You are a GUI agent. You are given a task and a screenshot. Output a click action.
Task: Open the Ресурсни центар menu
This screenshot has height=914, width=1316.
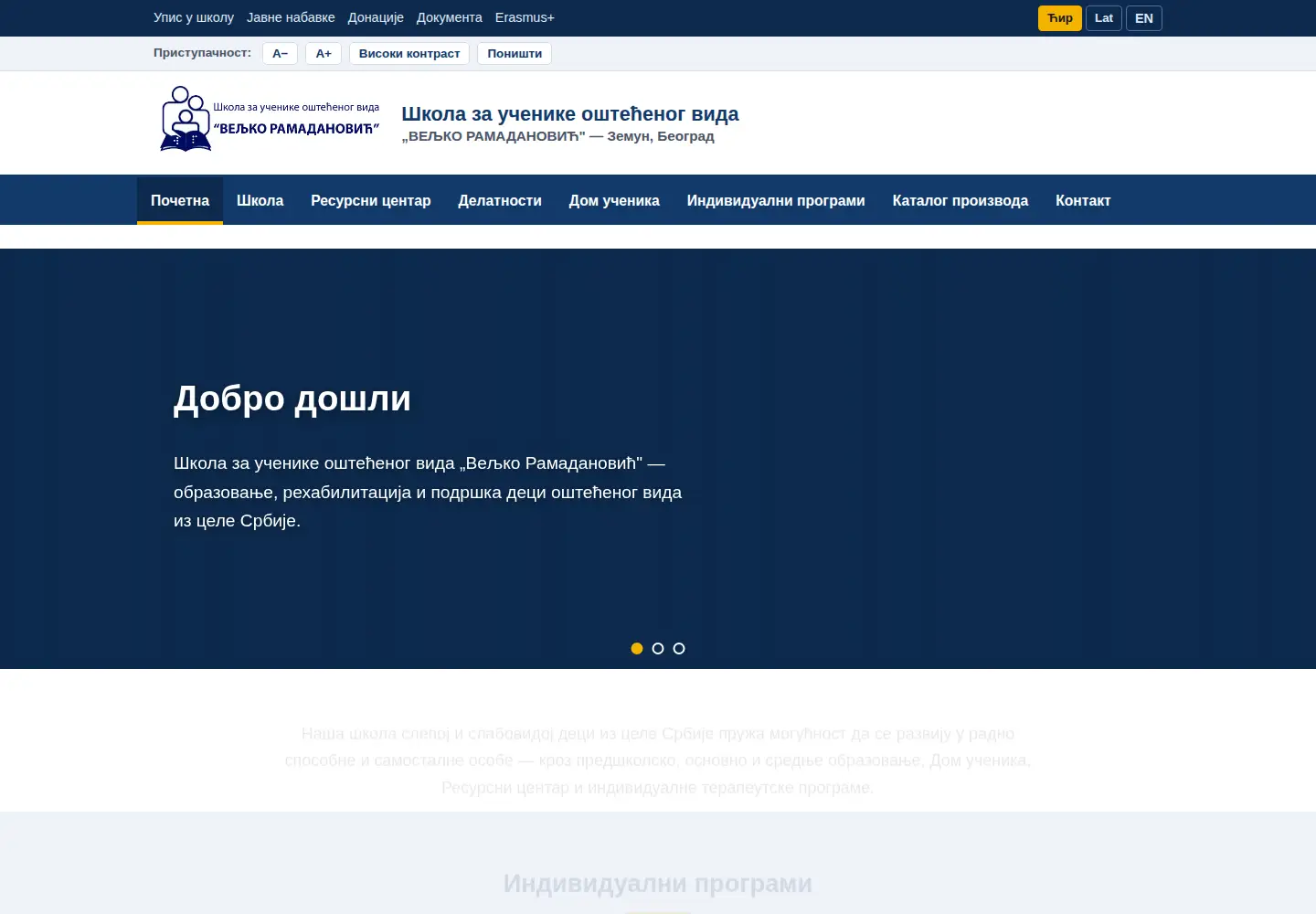coord(370,200)
